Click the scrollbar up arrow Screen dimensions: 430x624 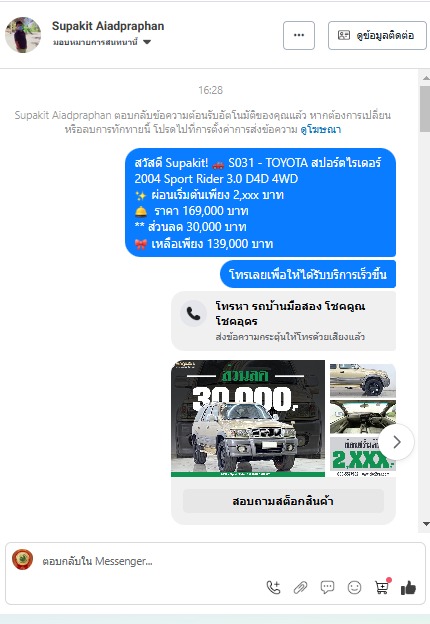click(x=426, y=78)
